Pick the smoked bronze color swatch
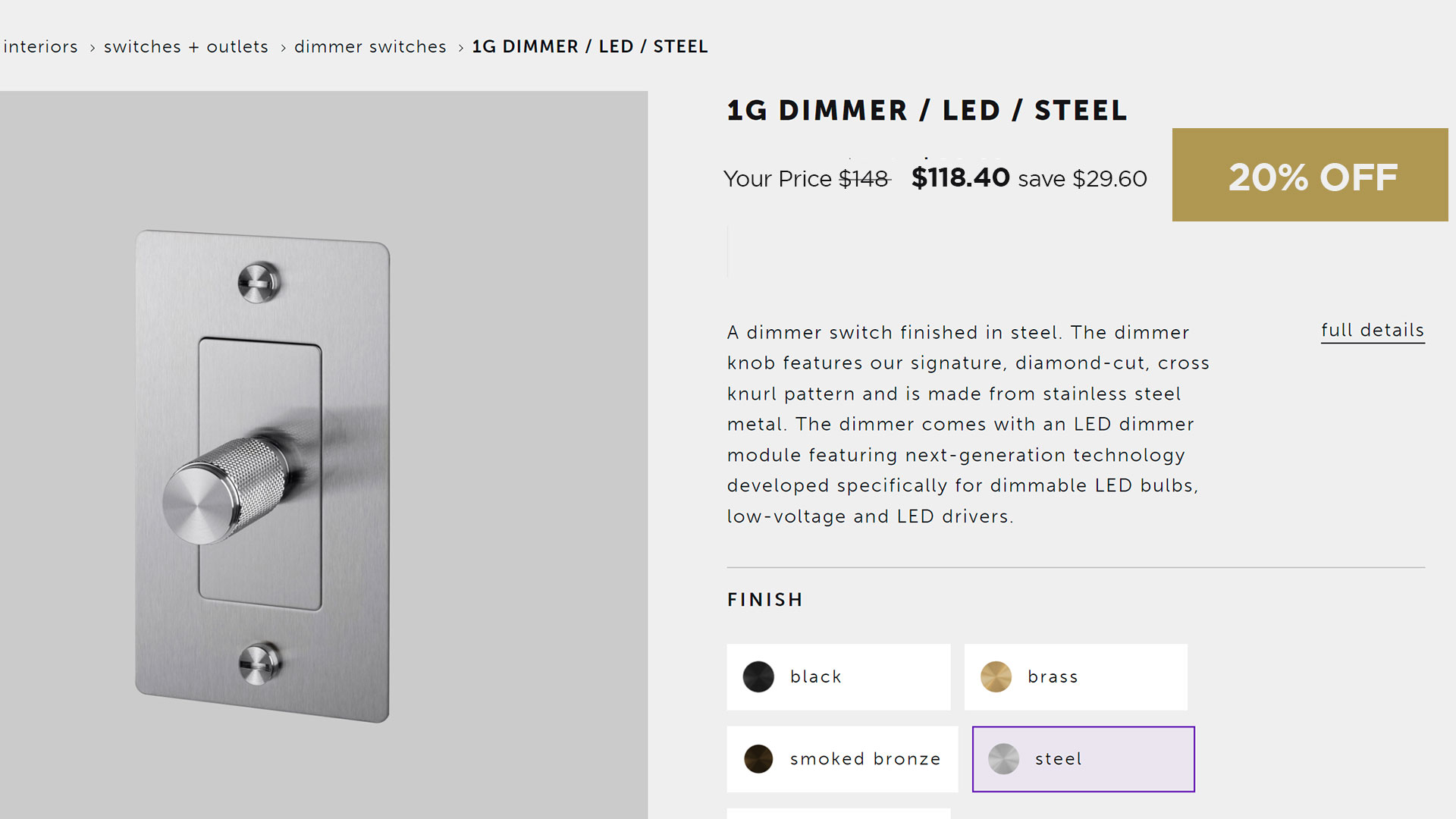This screenshot has width=1456, height=819. [758, 759]
